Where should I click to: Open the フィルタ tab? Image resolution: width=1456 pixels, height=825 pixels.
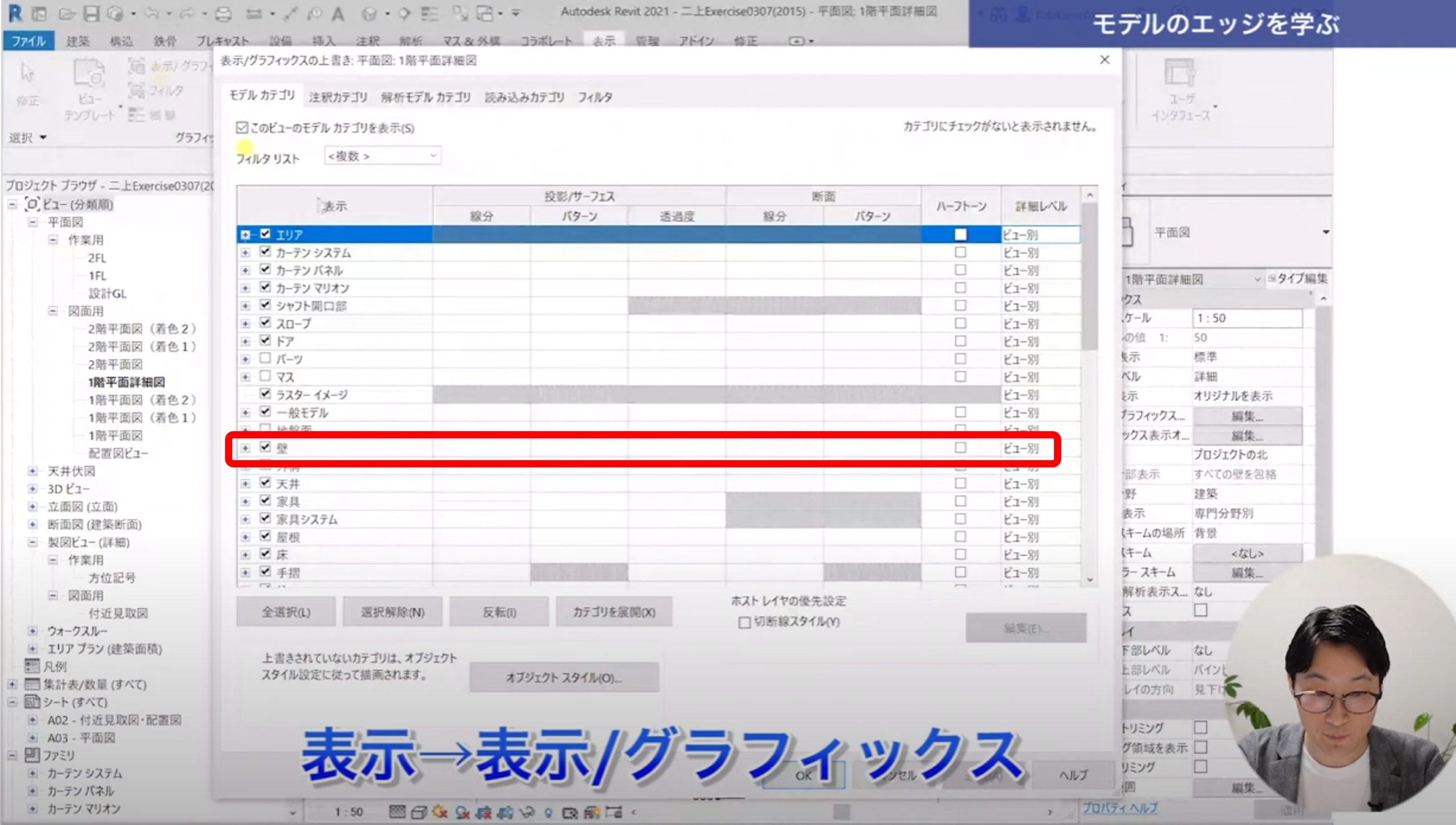[x=595, y=97]
